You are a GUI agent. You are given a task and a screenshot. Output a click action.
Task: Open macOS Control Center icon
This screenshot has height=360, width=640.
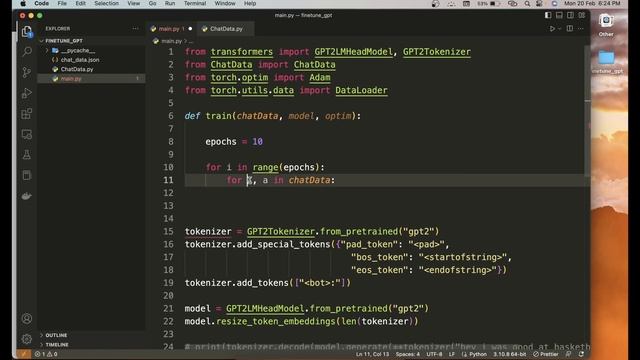540,4
